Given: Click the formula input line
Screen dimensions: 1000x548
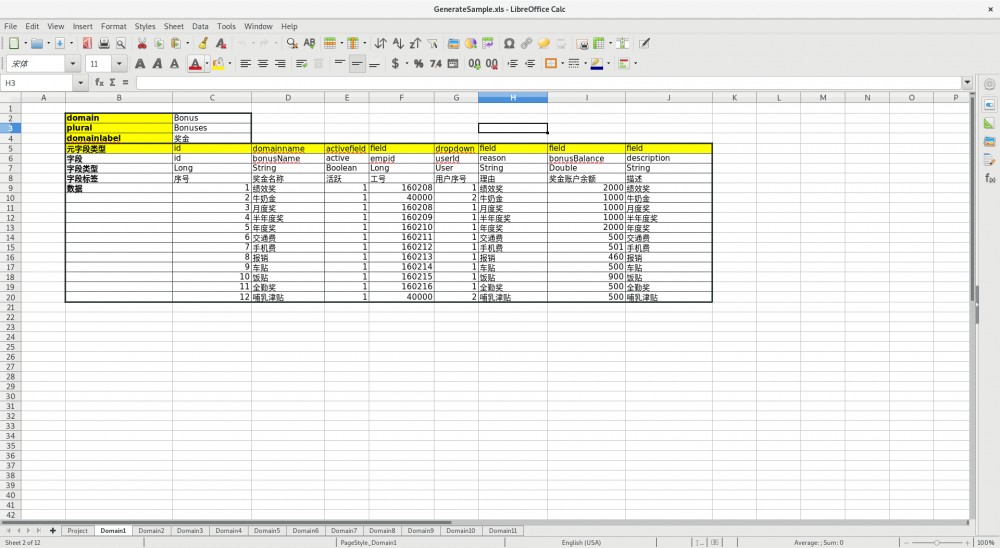Looking at the screenshot, I should point(548,82).
